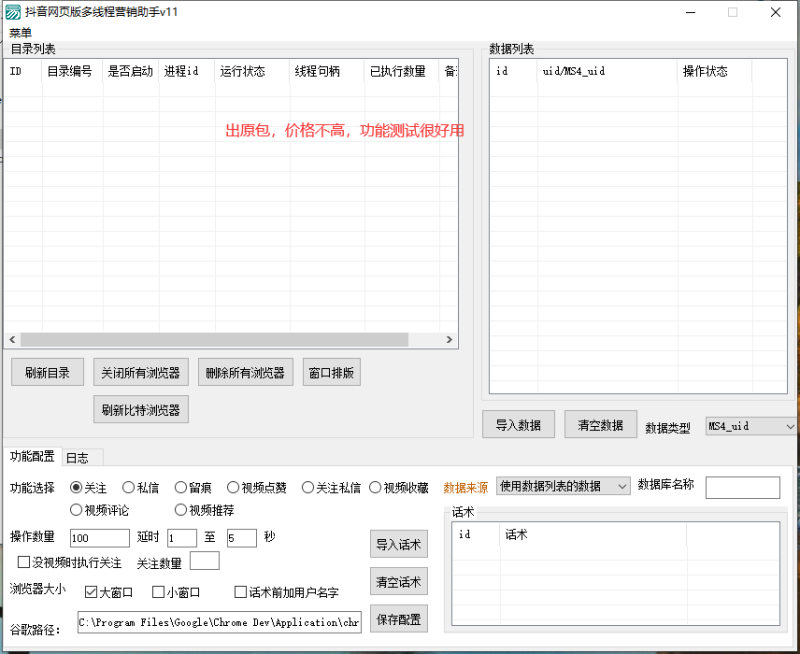Click the 清空话术 button
Image resolution: width=800 pixels, height=654 pixels.
[x=399, y=581]
